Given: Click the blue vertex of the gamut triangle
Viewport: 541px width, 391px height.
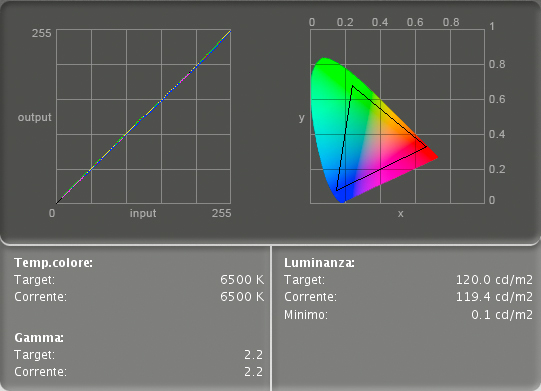Looking at the screenshot, I should (337, 190).
